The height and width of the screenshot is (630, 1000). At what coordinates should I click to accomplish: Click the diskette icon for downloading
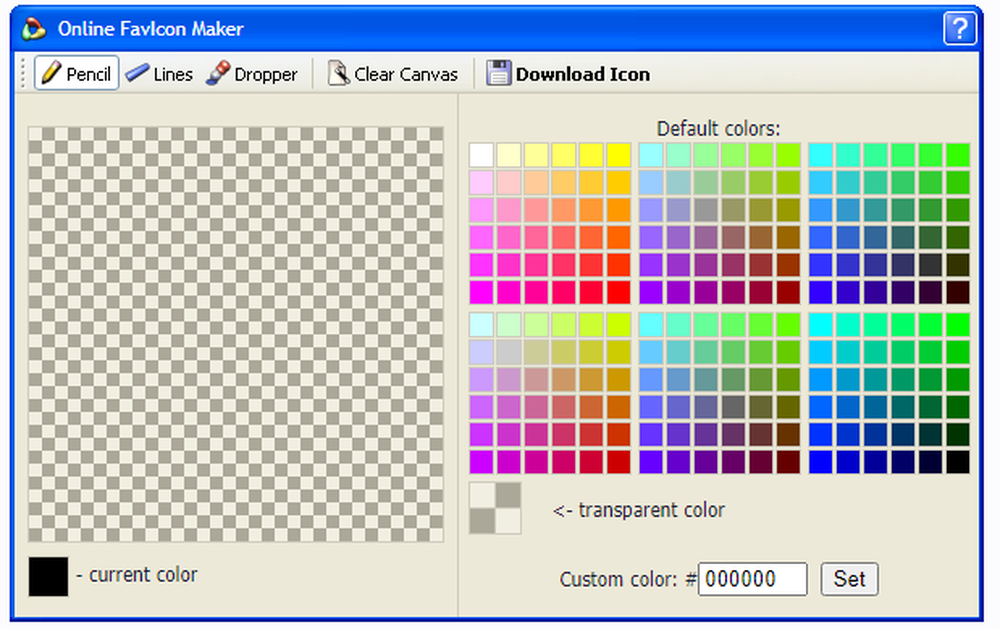click(498, 72)
